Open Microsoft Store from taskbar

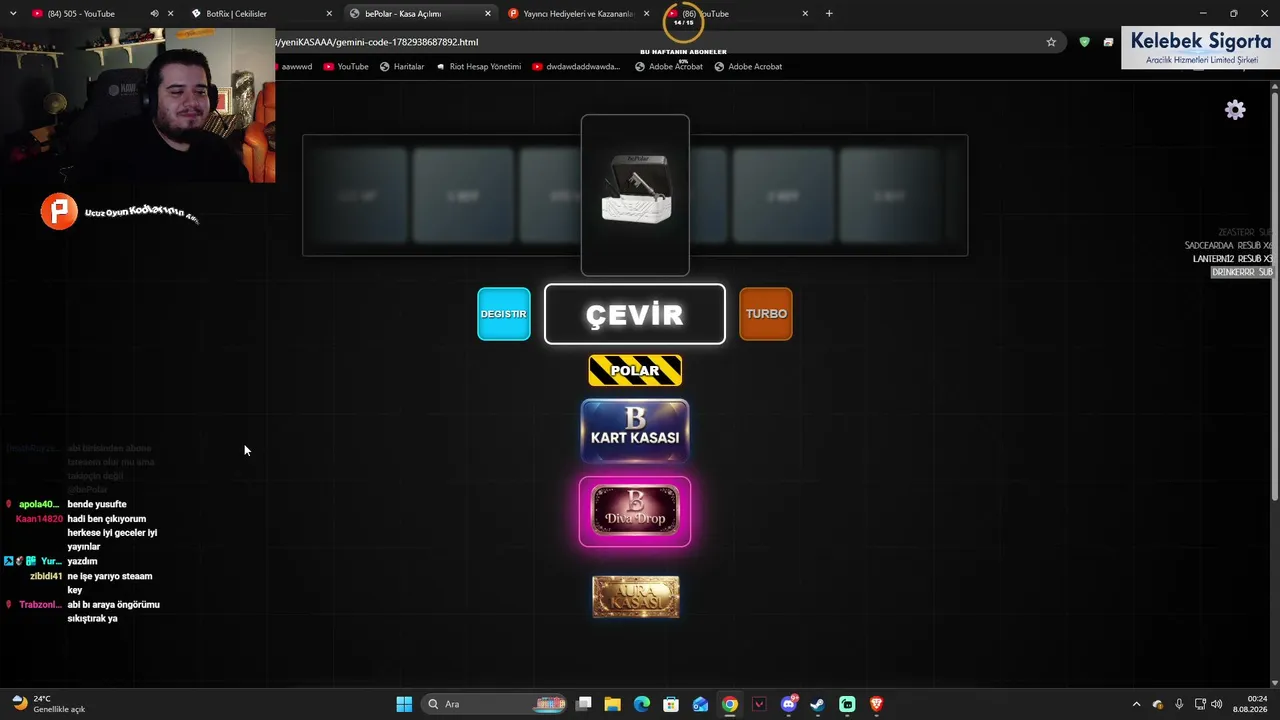coord(671,704)
